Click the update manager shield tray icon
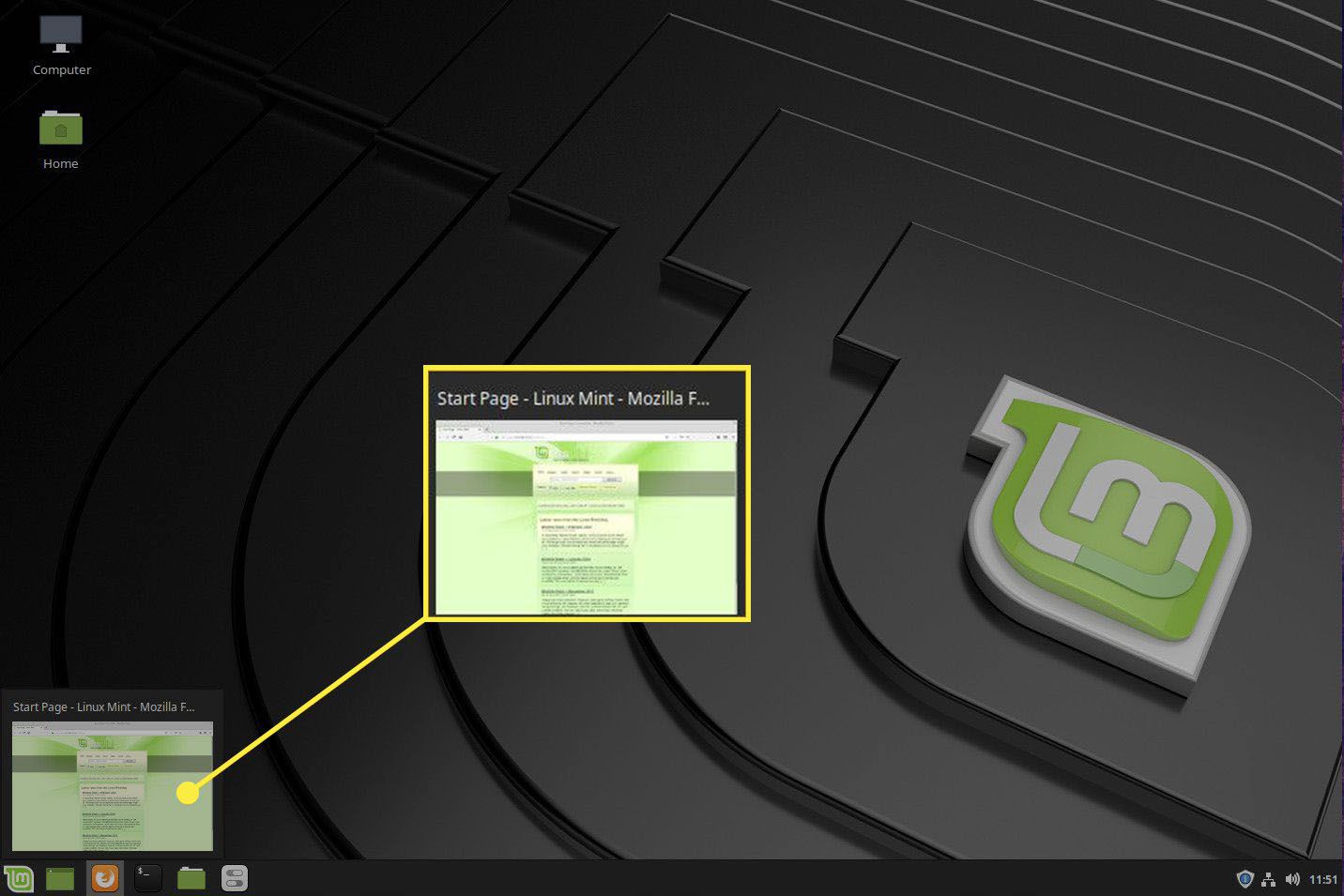1344x896 pixels. tap(1245, 879)
